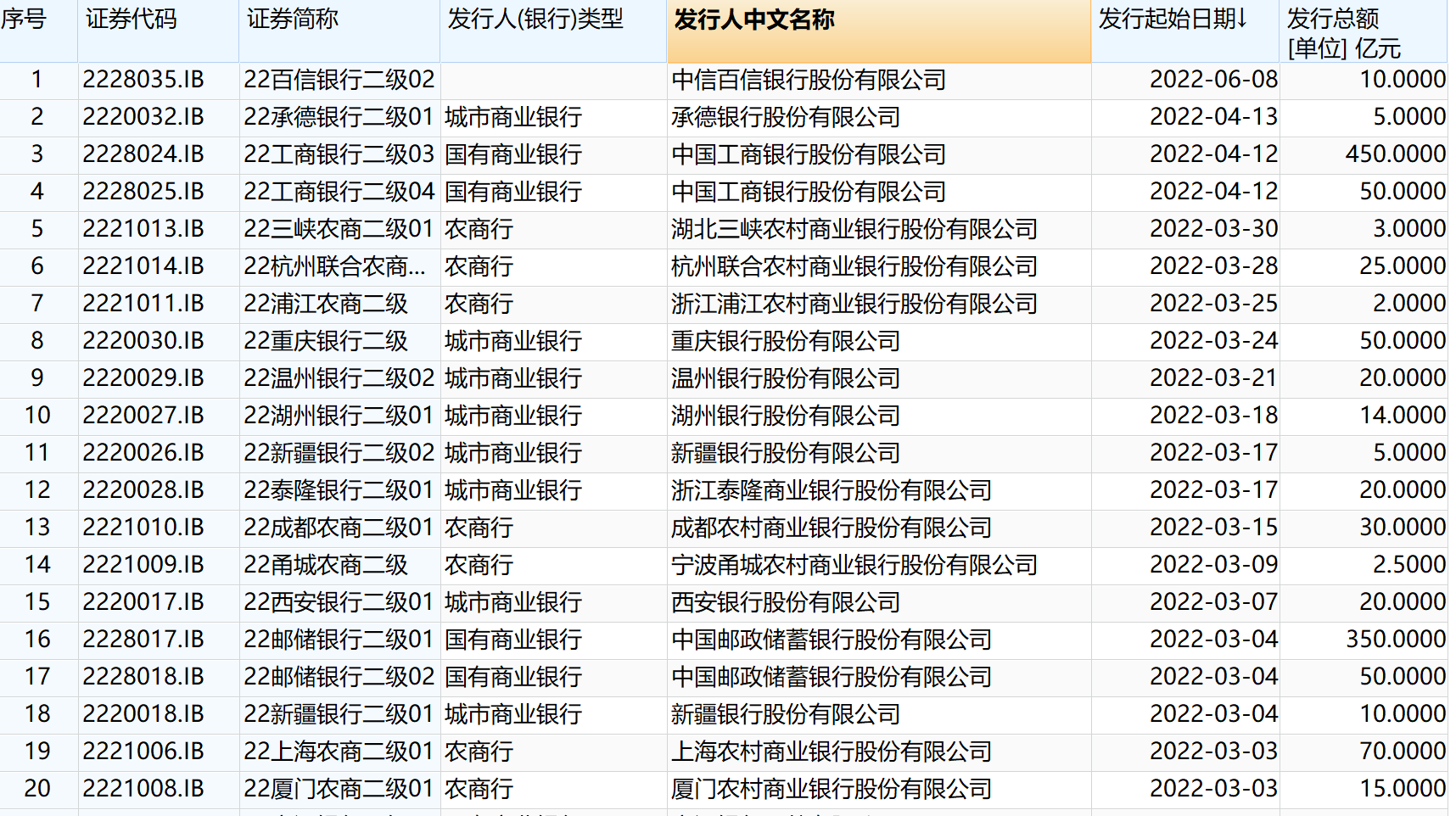This screenshot has width=1456, height=816.
Task: Select 重庆银行股份有限公司 cell
Action: click(x=786, y=341)
